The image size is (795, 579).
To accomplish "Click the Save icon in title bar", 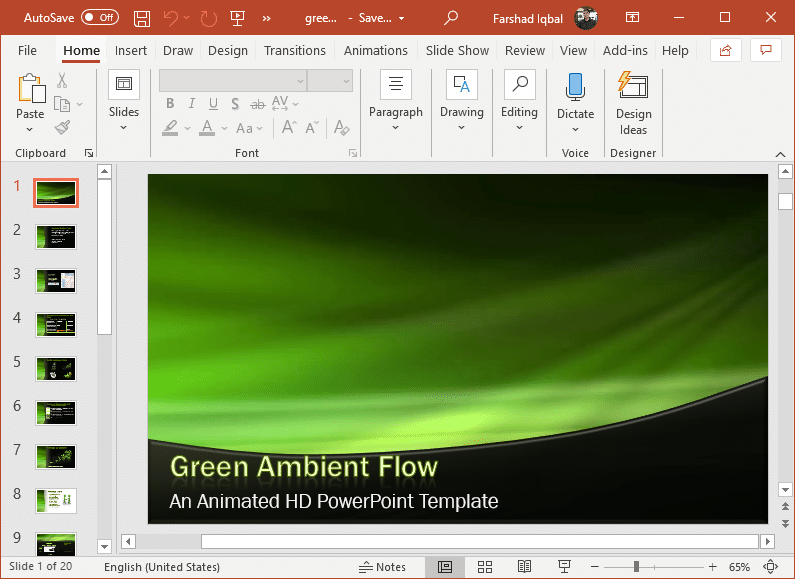I will 142,18.
